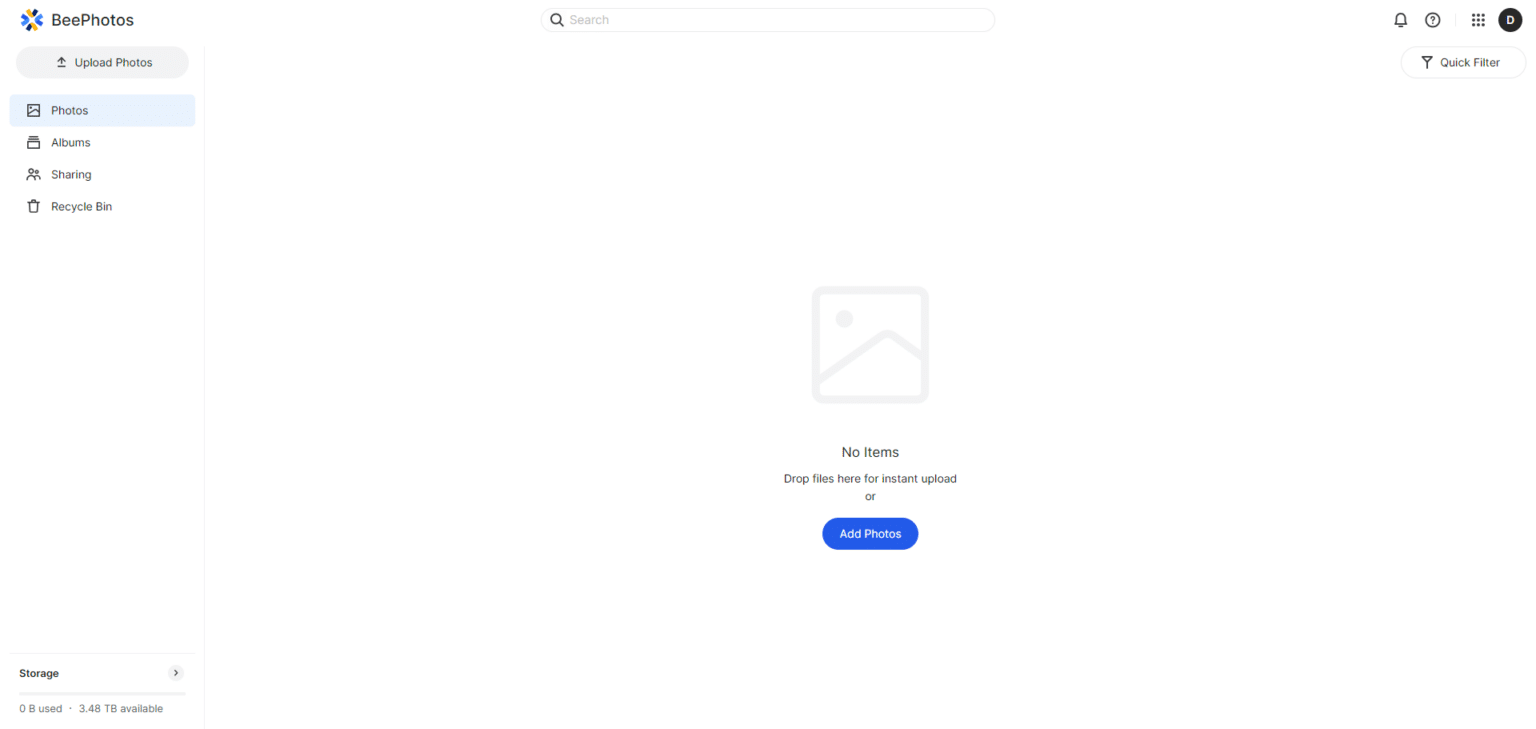Screen dimensions: 1536x729
Task: Click the BeePhotos logo icon
Action: [x=32, y=20]
